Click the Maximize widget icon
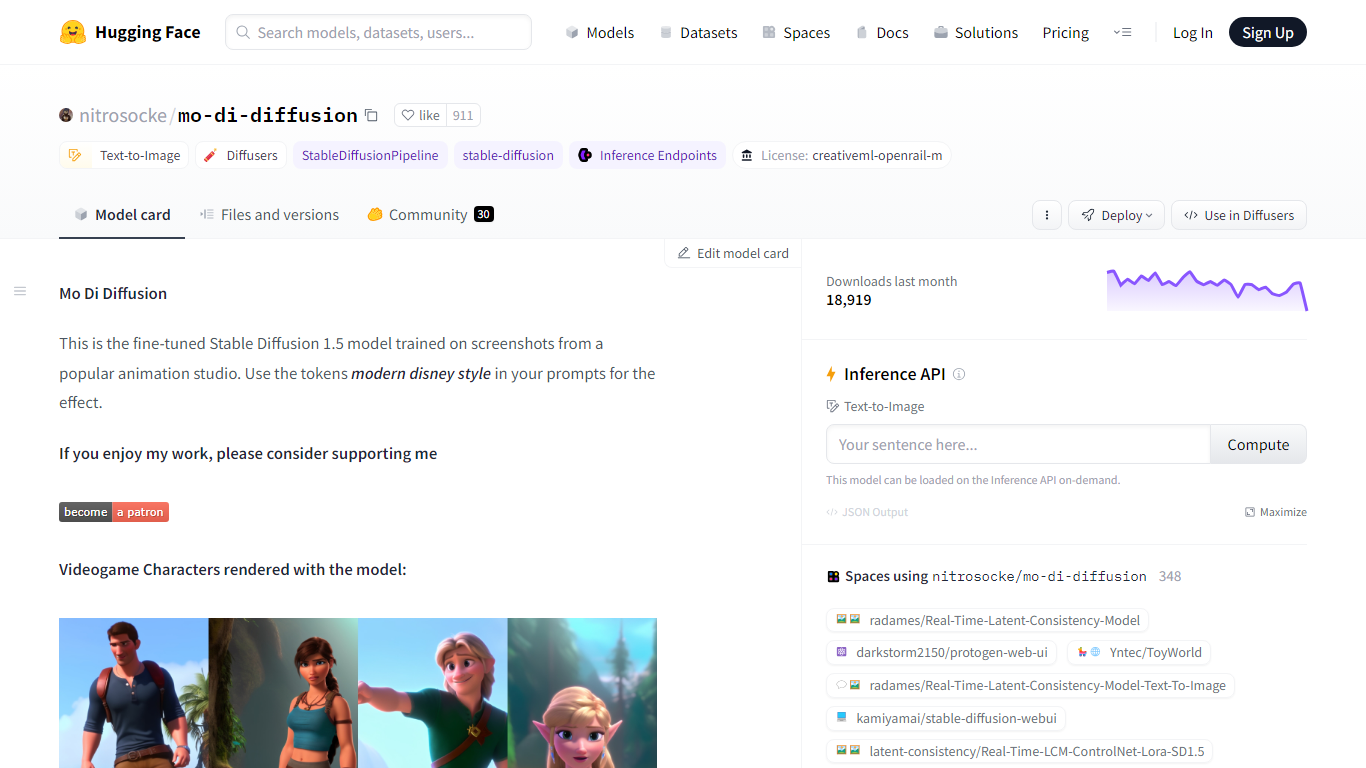This screenshot has width=1366, height=768. pos(1250,512)
